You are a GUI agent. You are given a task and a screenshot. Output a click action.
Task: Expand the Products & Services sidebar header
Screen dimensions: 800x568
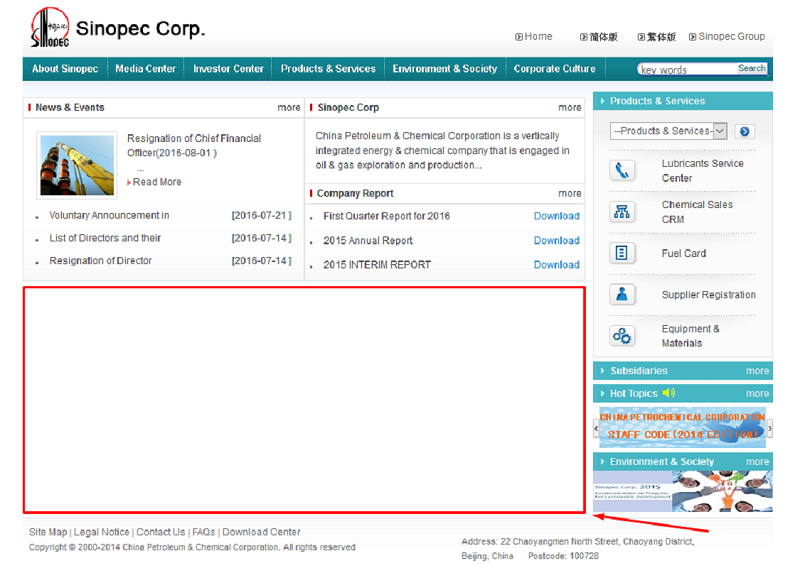point(683,101)
